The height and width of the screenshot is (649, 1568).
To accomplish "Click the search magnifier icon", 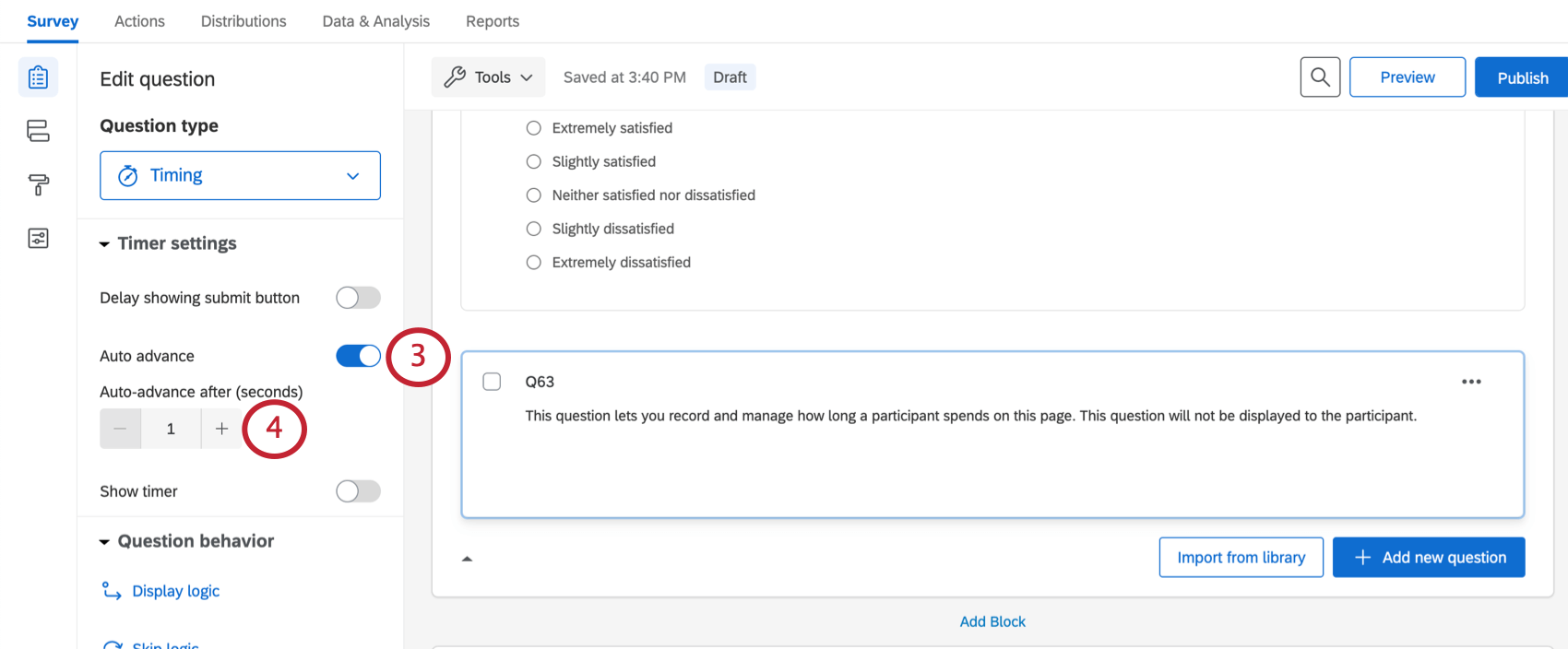I will (x=1320, y=77).
